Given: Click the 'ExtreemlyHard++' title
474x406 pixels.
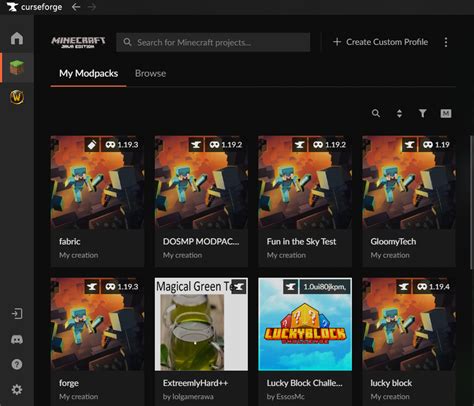Looking at the screenshot, I should 196,383.
